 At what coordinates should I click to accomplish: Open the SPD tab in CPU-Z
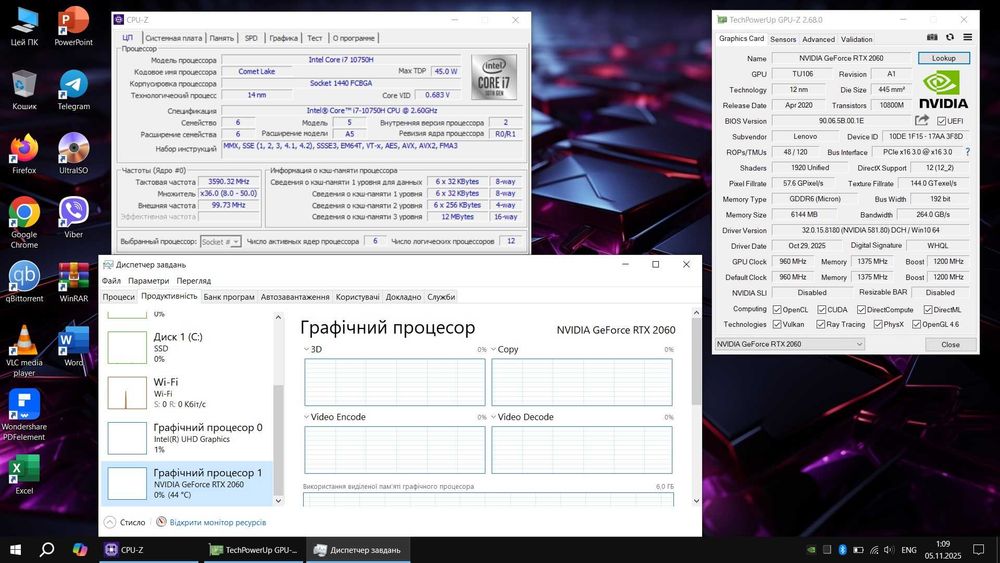click(x=251, y=38)
